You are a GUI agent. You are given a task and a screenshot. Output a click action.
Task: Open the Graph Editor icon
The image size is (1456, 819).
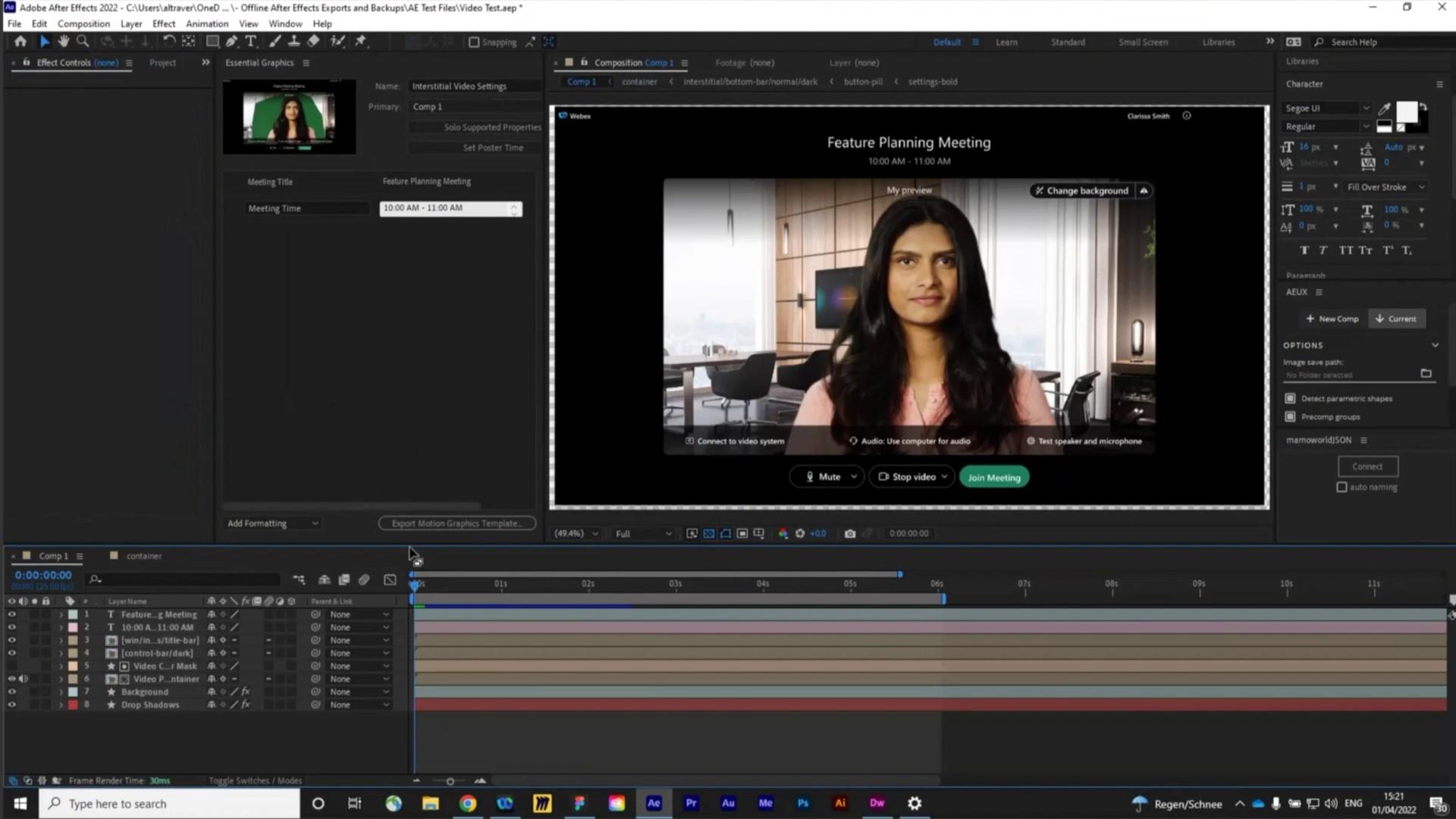[x=390, y=580]
